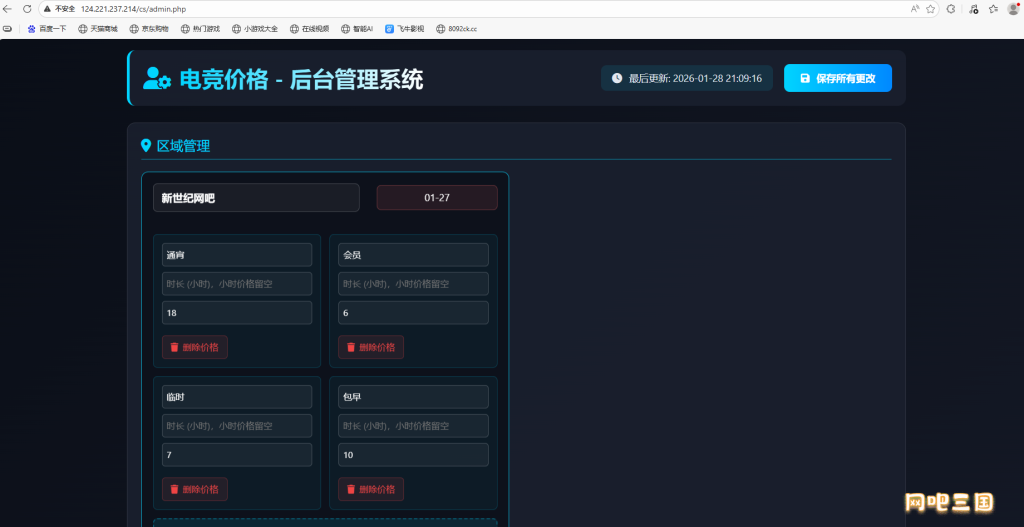
Task: Open the 不安全 site security warning
Action: pos(59,9)
